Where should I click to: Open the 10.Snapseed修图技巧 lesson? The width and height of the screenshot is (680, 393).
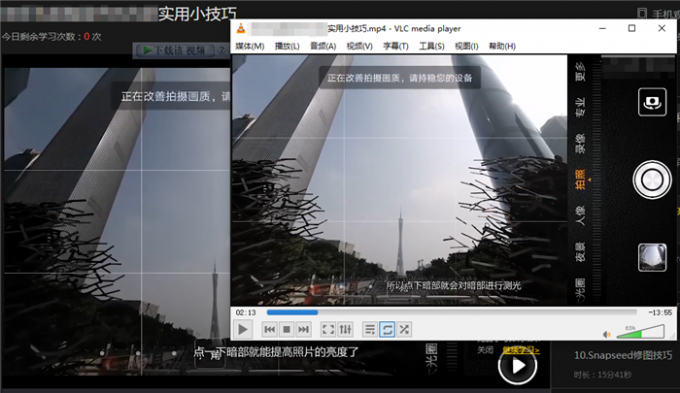[x=623, y=355]
